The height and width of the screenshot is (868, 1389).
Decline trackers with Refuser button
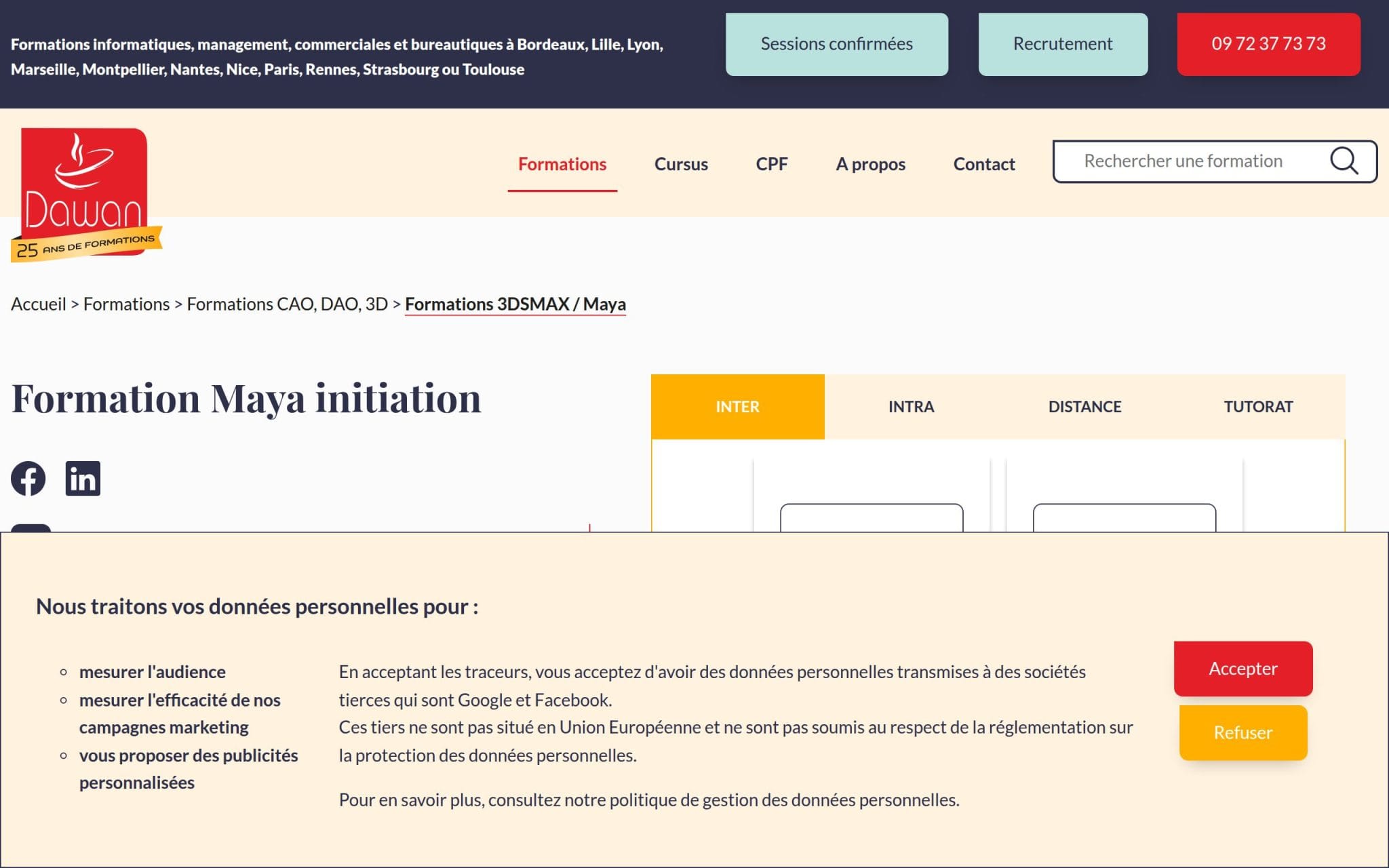tap(1243, 733)
